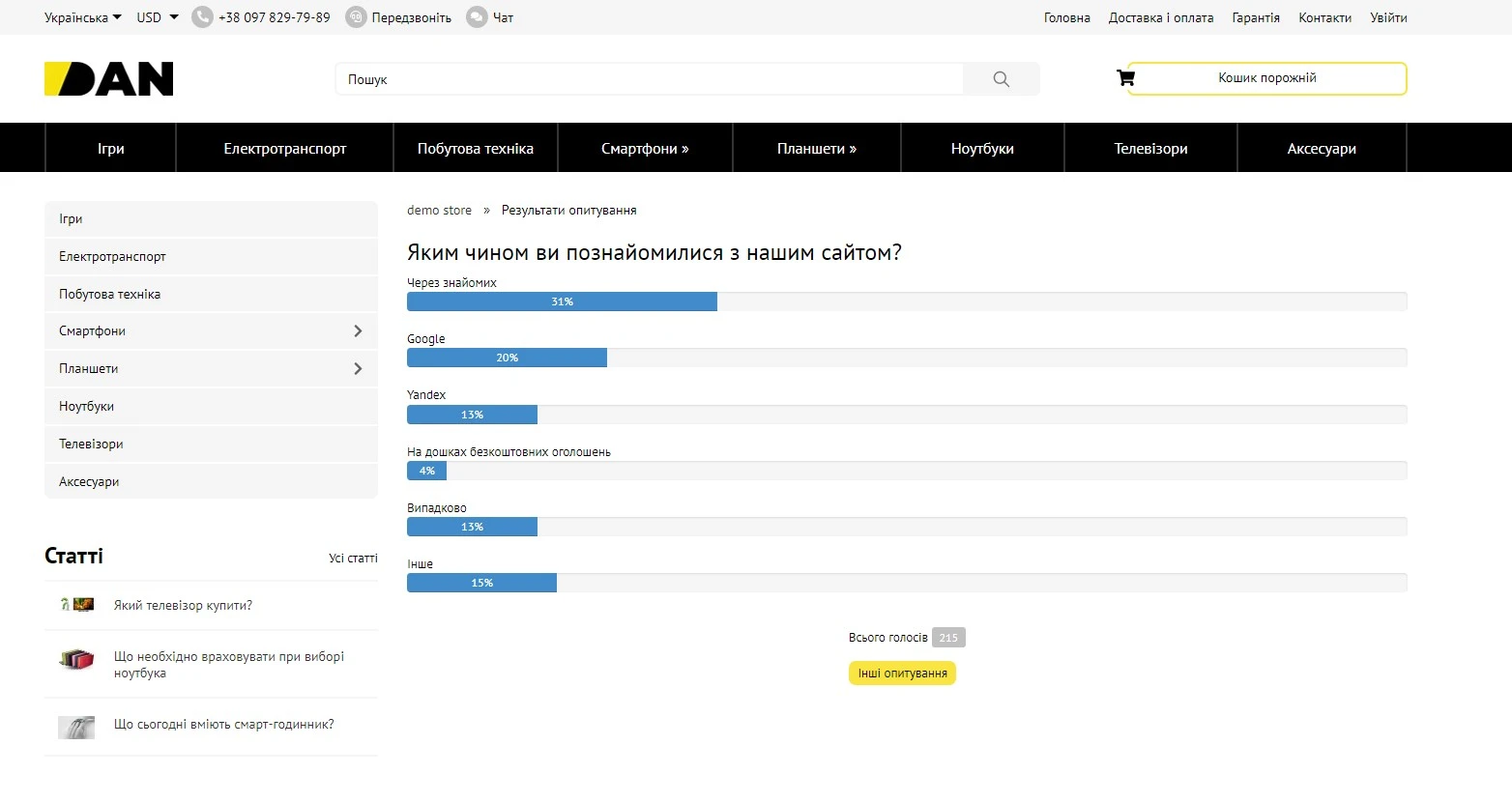Screen dimensions: 1512x803
Task: Open the laptop article thumbnail image
Action: [77, 660]
